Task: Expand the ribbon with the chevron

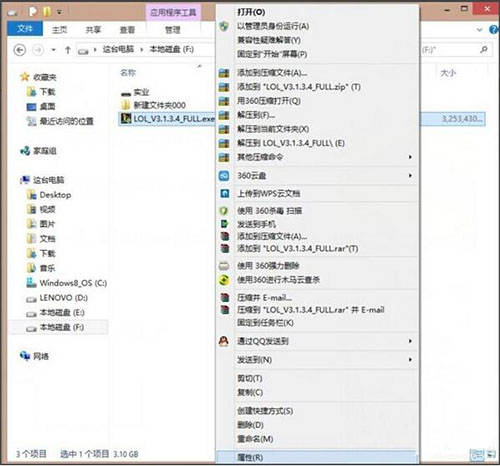Action: click(479, 30)
